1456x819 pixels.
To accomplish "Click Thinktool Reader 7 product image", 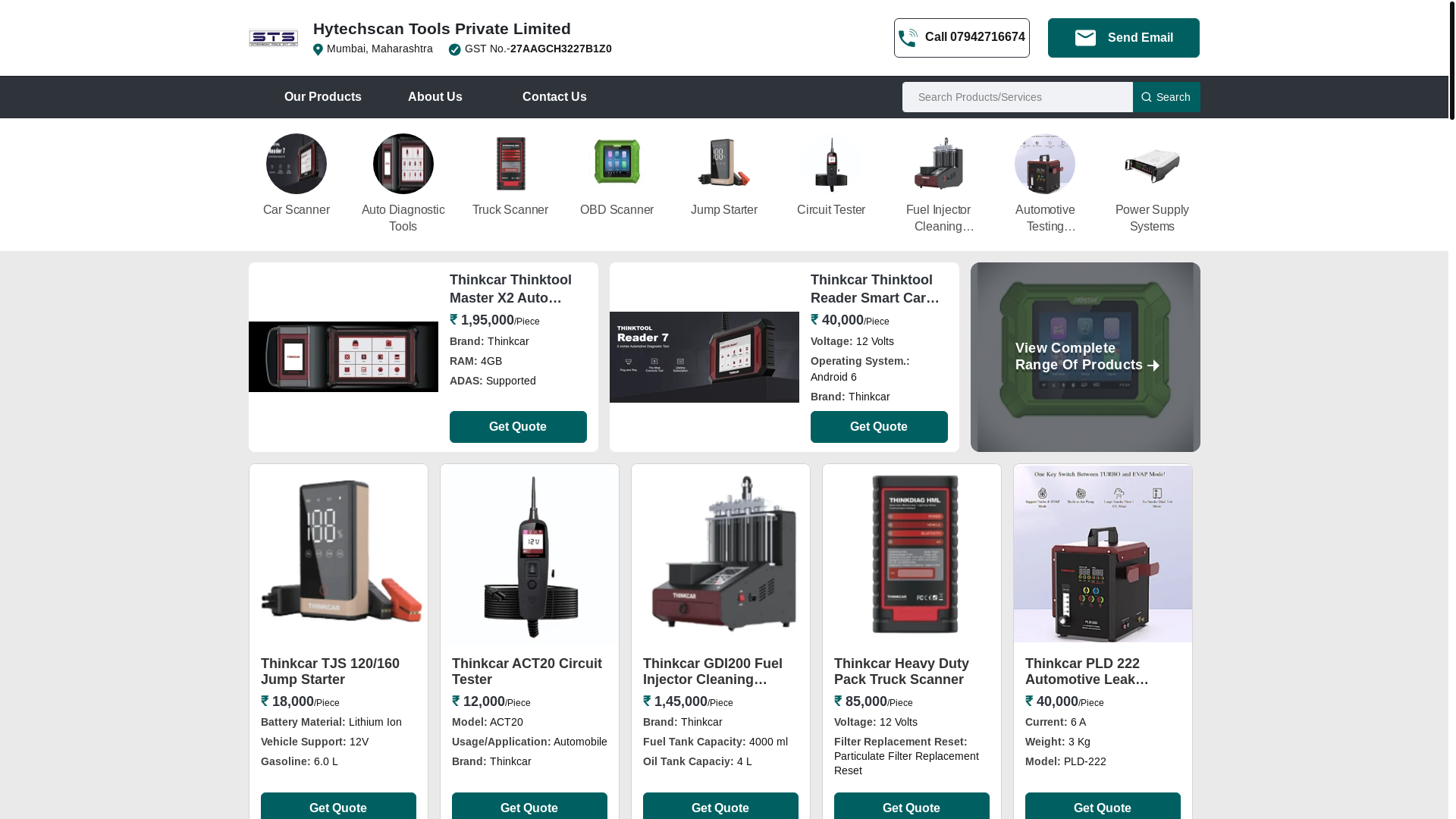I will 704,357.
